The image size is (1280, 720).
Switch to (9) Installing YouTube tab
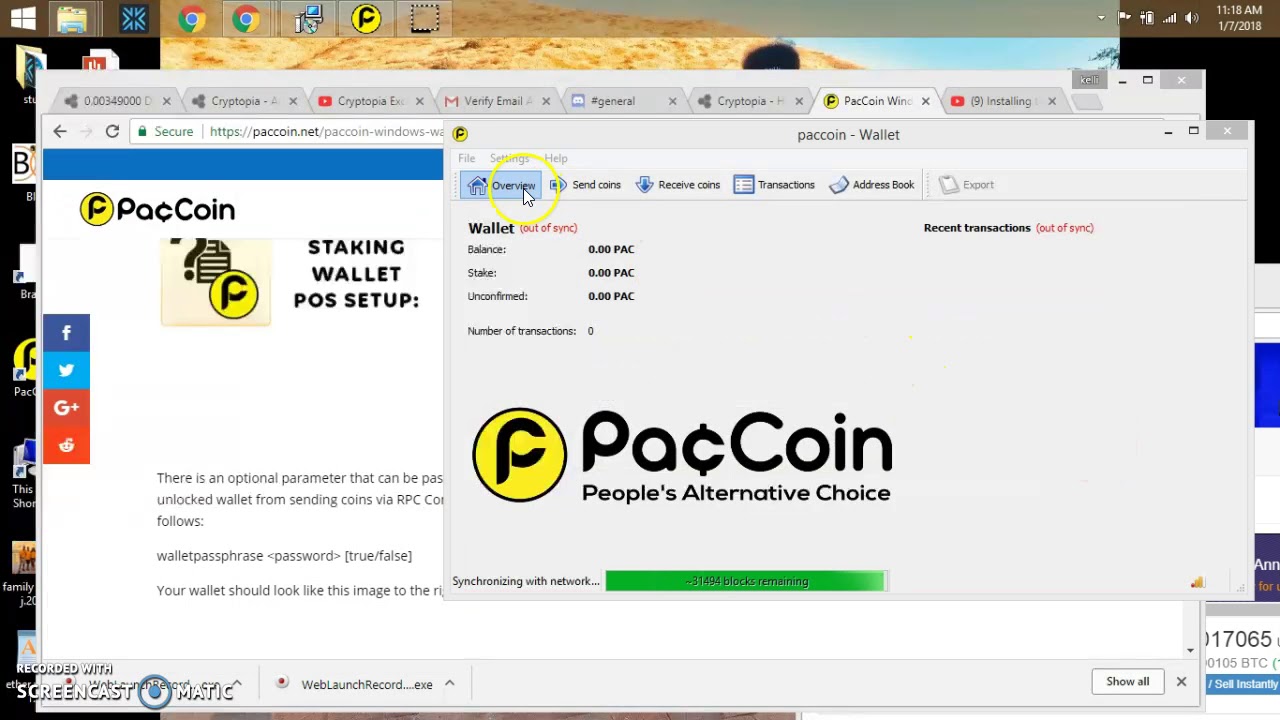point(1003,101)
